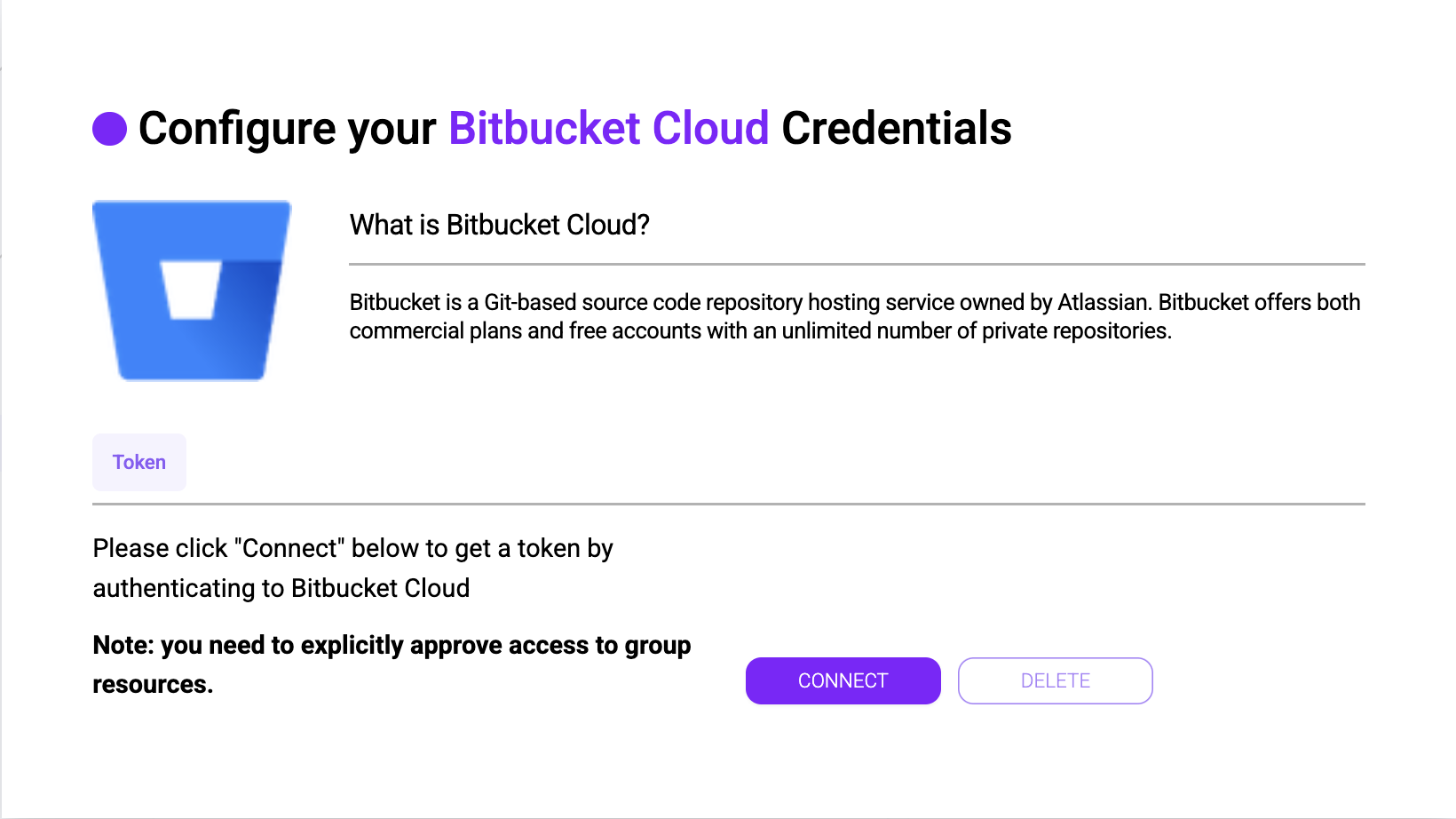This screenshot has height=819, width=1456.
Task: Select the Token tab
Action: point(139,462)
